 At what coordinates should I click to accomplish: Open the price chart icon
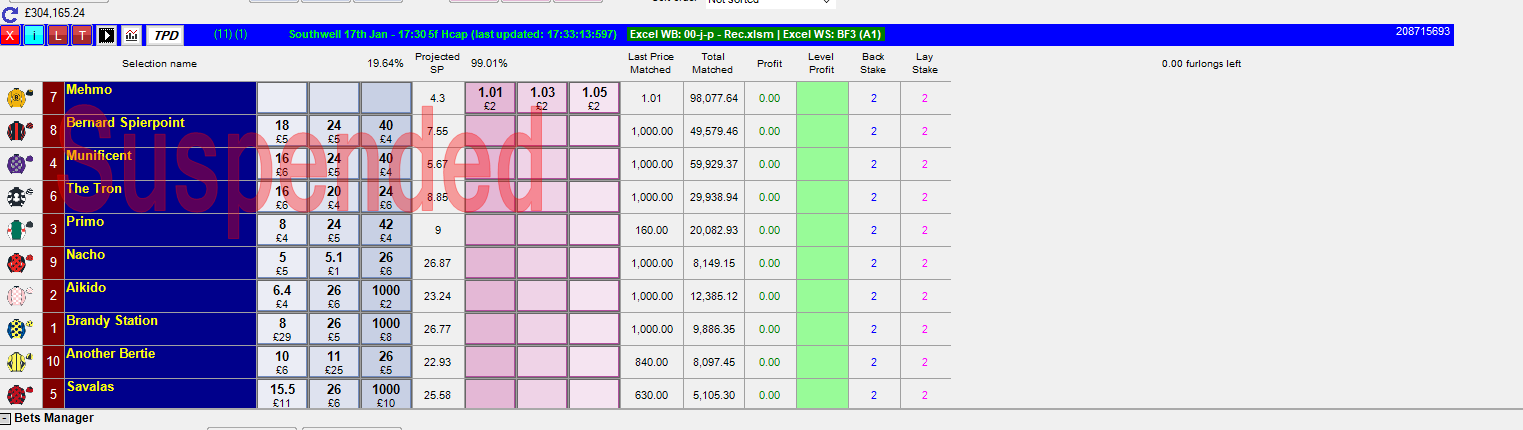pos(131,35)
